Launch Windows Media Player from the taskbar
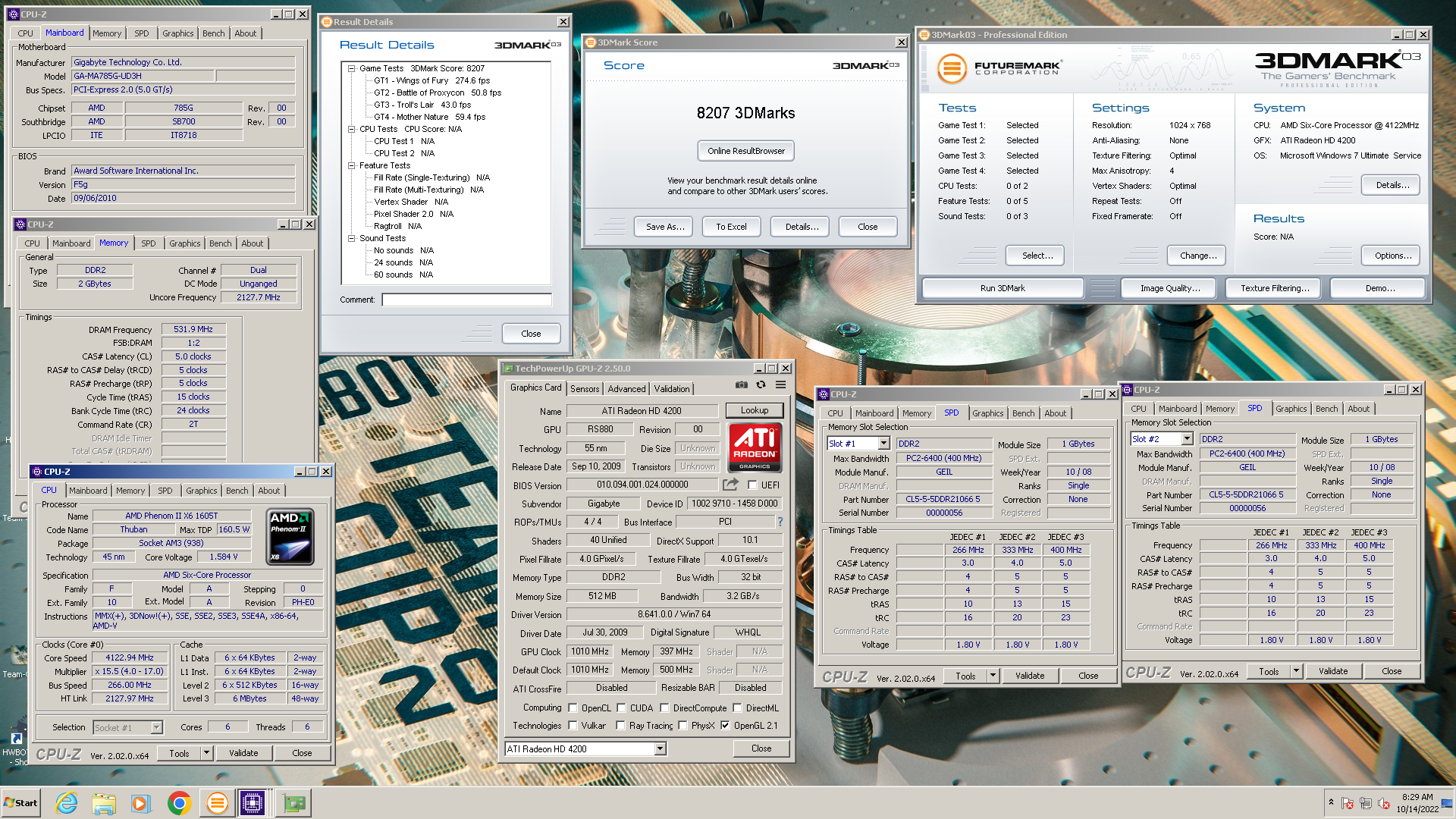The width and height of the screenshot is (1456, 819). pos(141,803)
